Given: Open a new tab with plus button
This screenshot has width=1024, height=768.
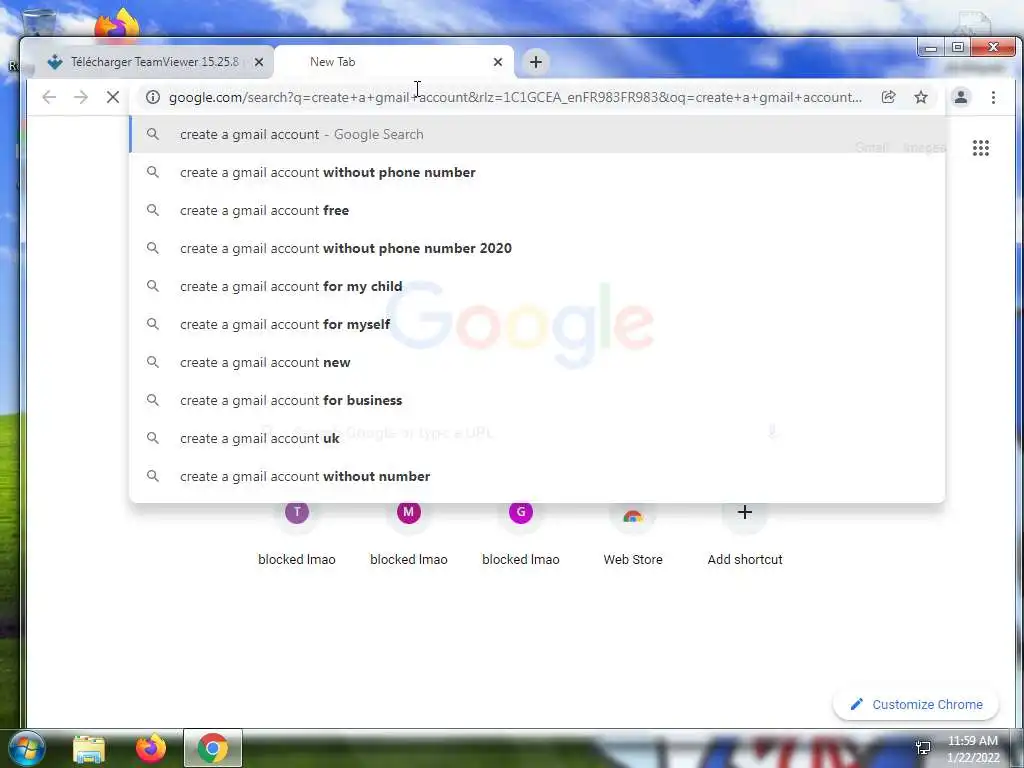Looking at the screenshot, I should [536, 62].
